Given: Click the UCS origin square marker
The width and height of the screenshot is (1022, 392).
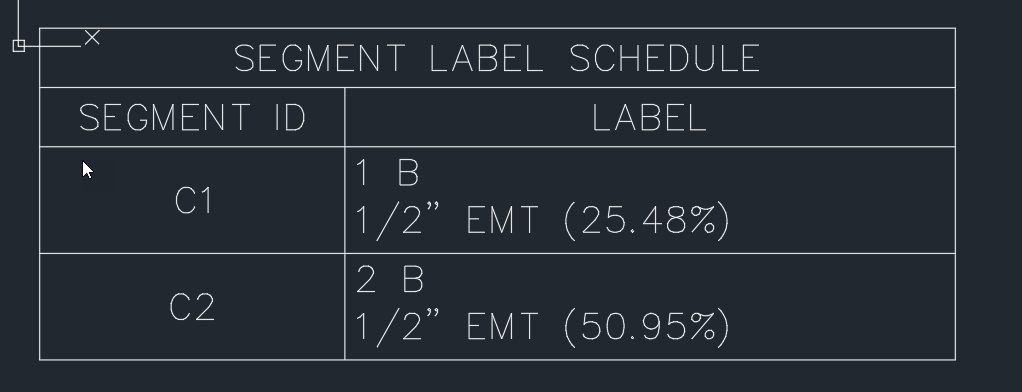Looking at the screenshot, I should point(19,46).
